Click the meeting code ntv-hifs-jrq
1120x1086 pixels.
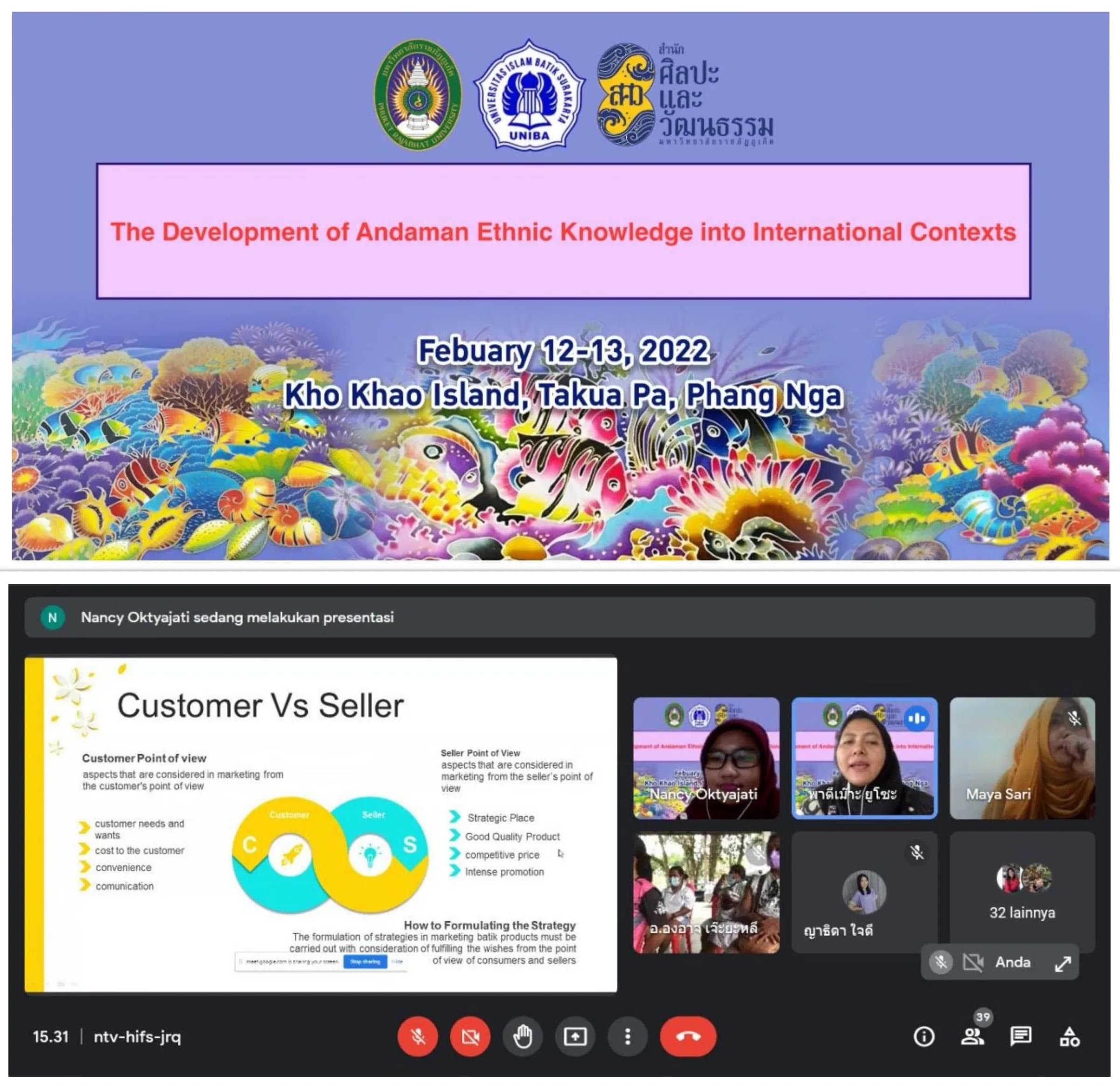point(137,1037)
